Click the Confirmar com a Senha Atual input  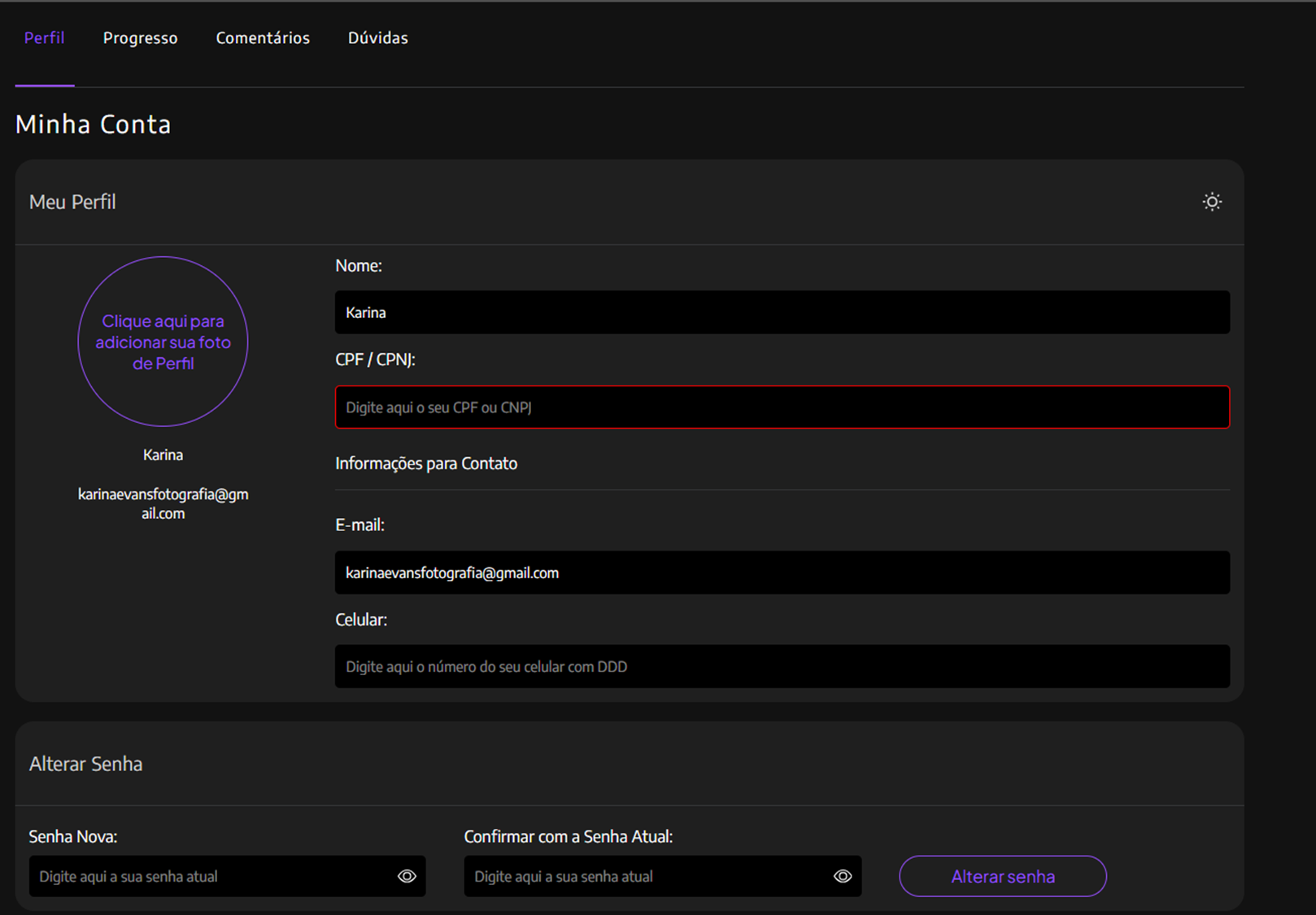pos(646,877)
